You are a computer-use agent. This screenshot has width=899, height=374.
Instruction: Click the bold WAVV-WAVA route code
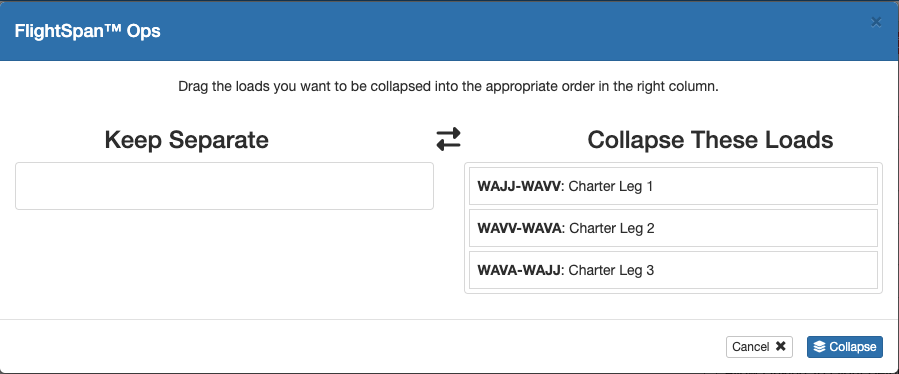(520, 228)
